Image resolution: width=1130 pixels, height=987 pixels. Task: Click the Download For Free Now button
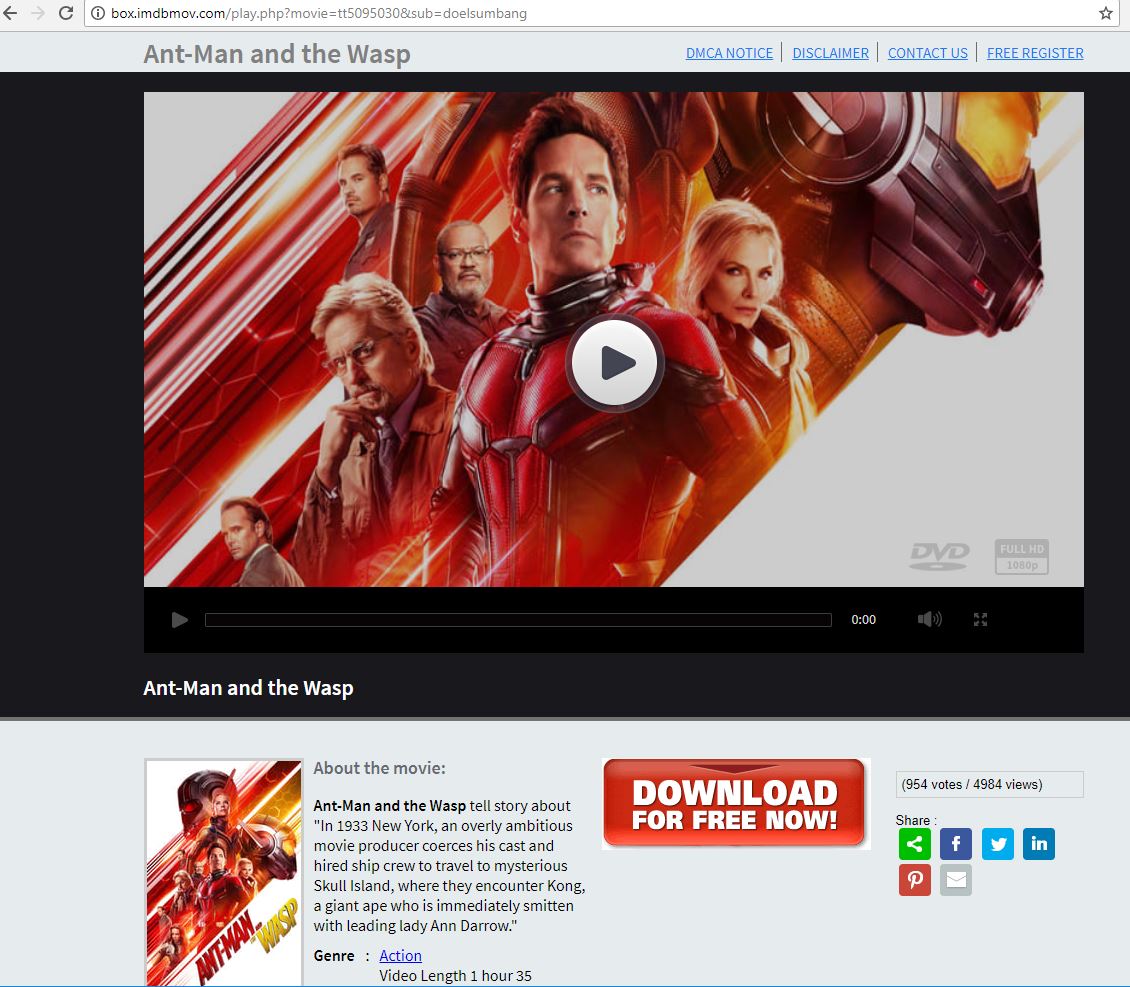735,803
